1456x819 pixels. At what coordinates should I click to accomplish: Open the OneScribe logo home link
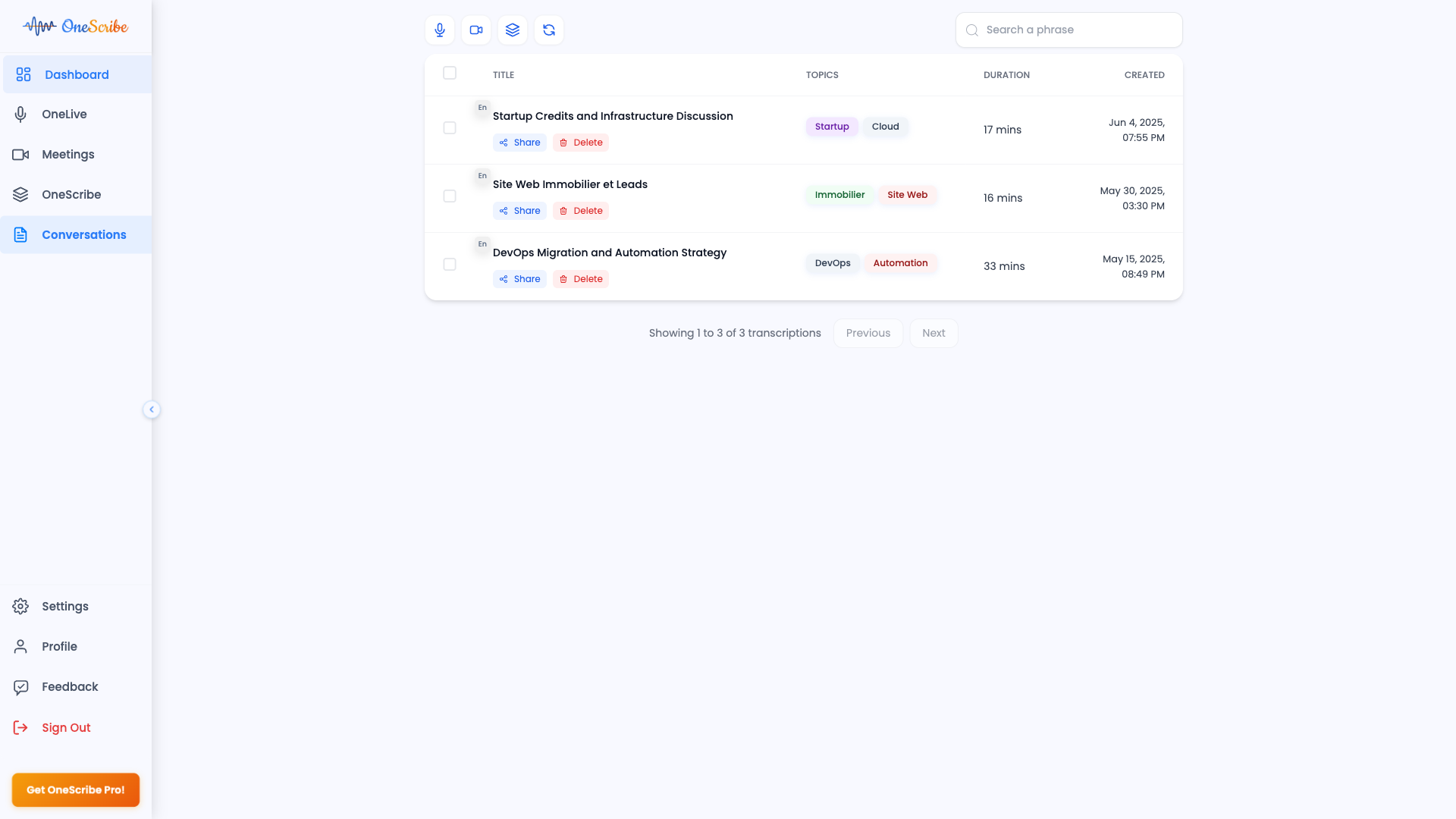[76, 27]
